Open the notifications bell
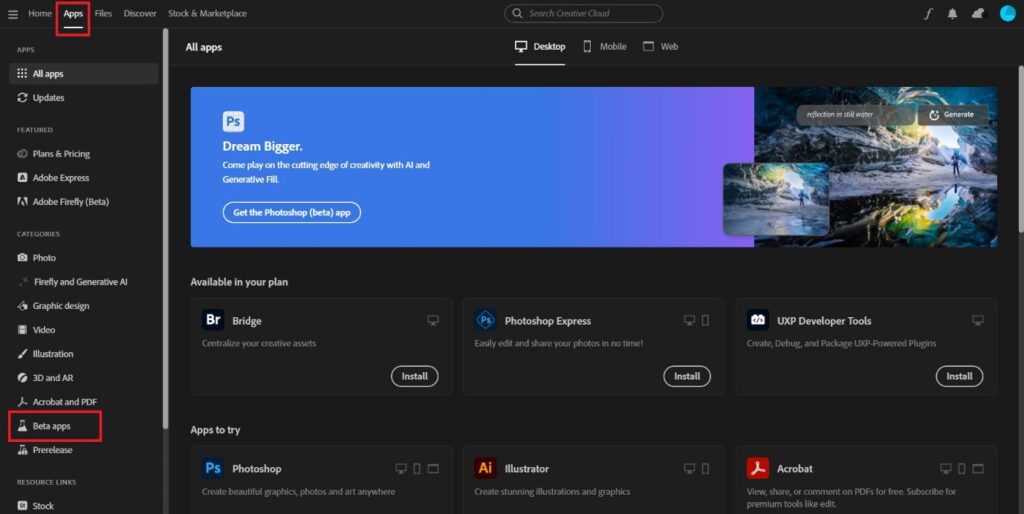 click(952, 14)
